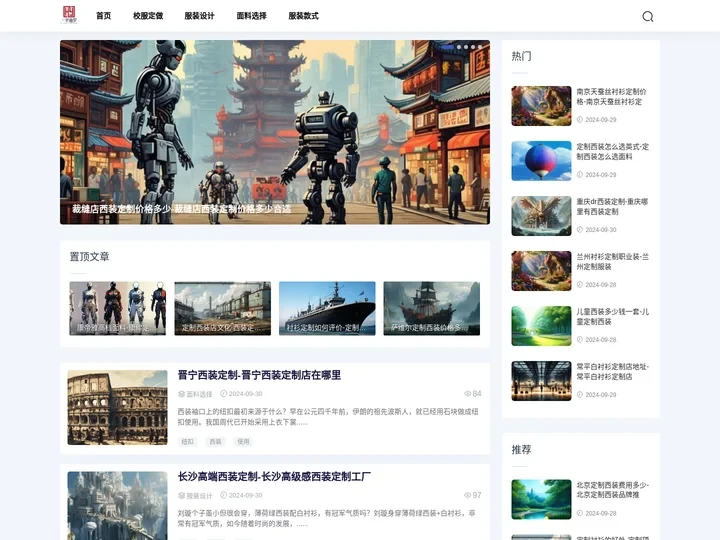Click the thumbnail beside 南京天蚕丝衬衫 article

(541, 106)
